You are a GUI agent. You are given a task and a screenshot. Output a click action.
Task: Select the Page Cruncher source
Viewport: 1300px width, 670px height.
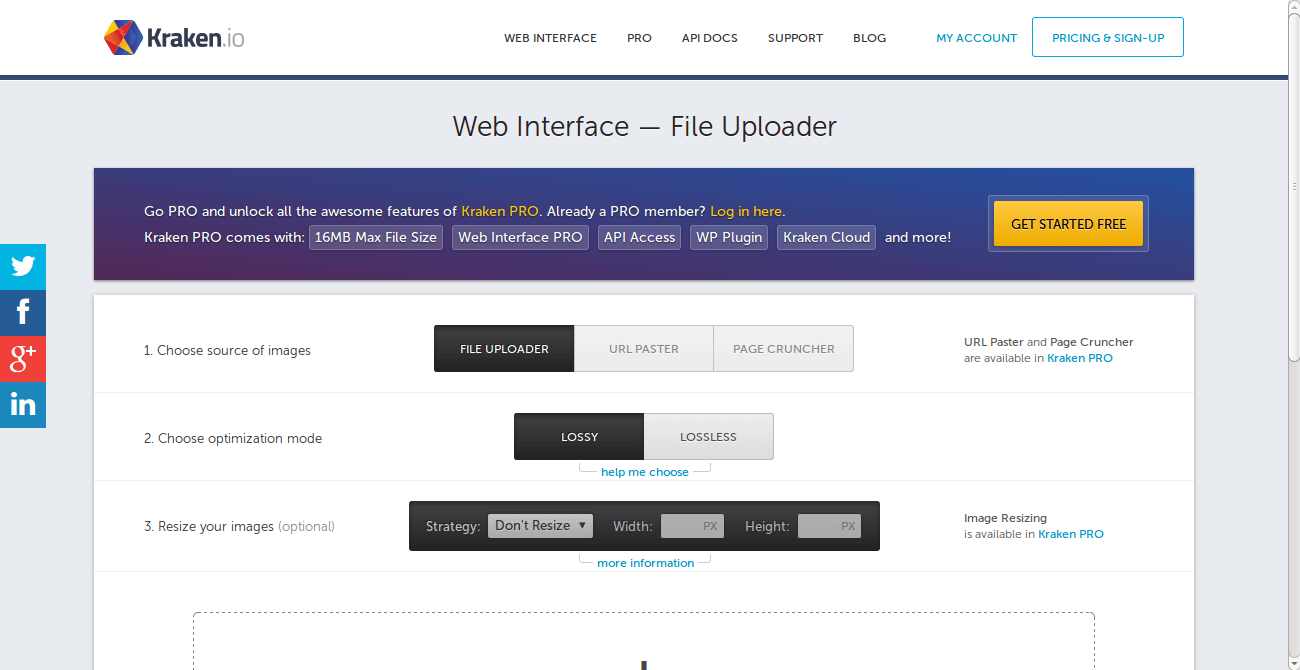pyautogui.click(x=784, y=349)
